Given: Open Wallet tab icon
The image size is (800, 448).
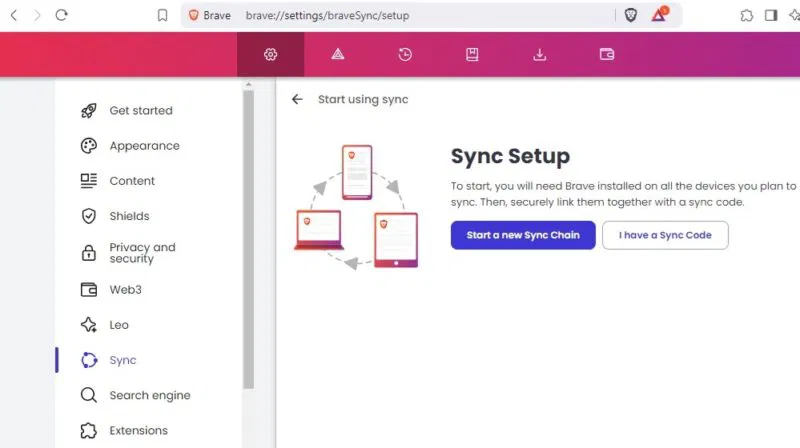Looking at the screenshot, I should [607, 54].
